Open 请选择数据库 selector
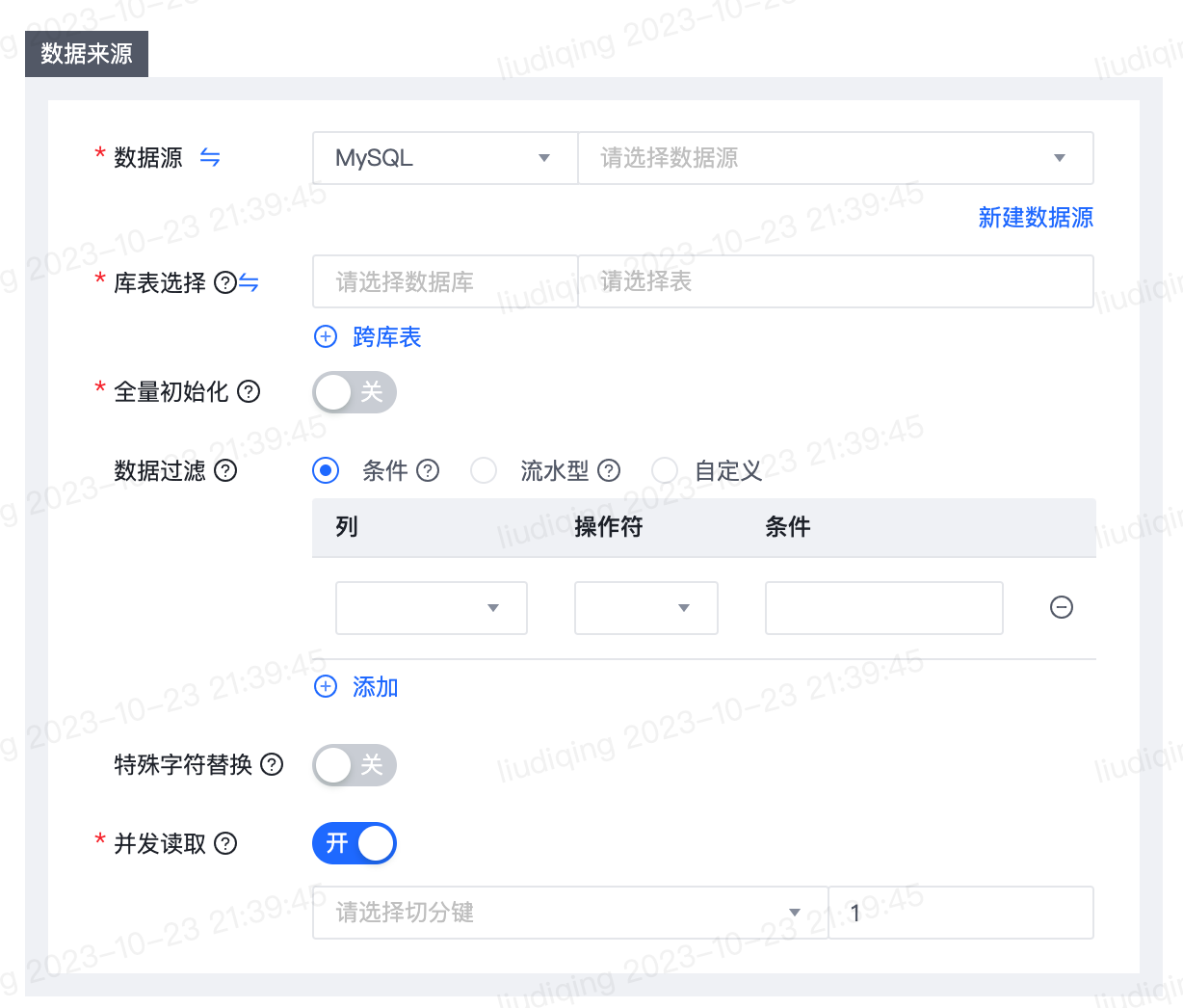This screenshot has height=1008, width=1183. [x=445, y=281]
